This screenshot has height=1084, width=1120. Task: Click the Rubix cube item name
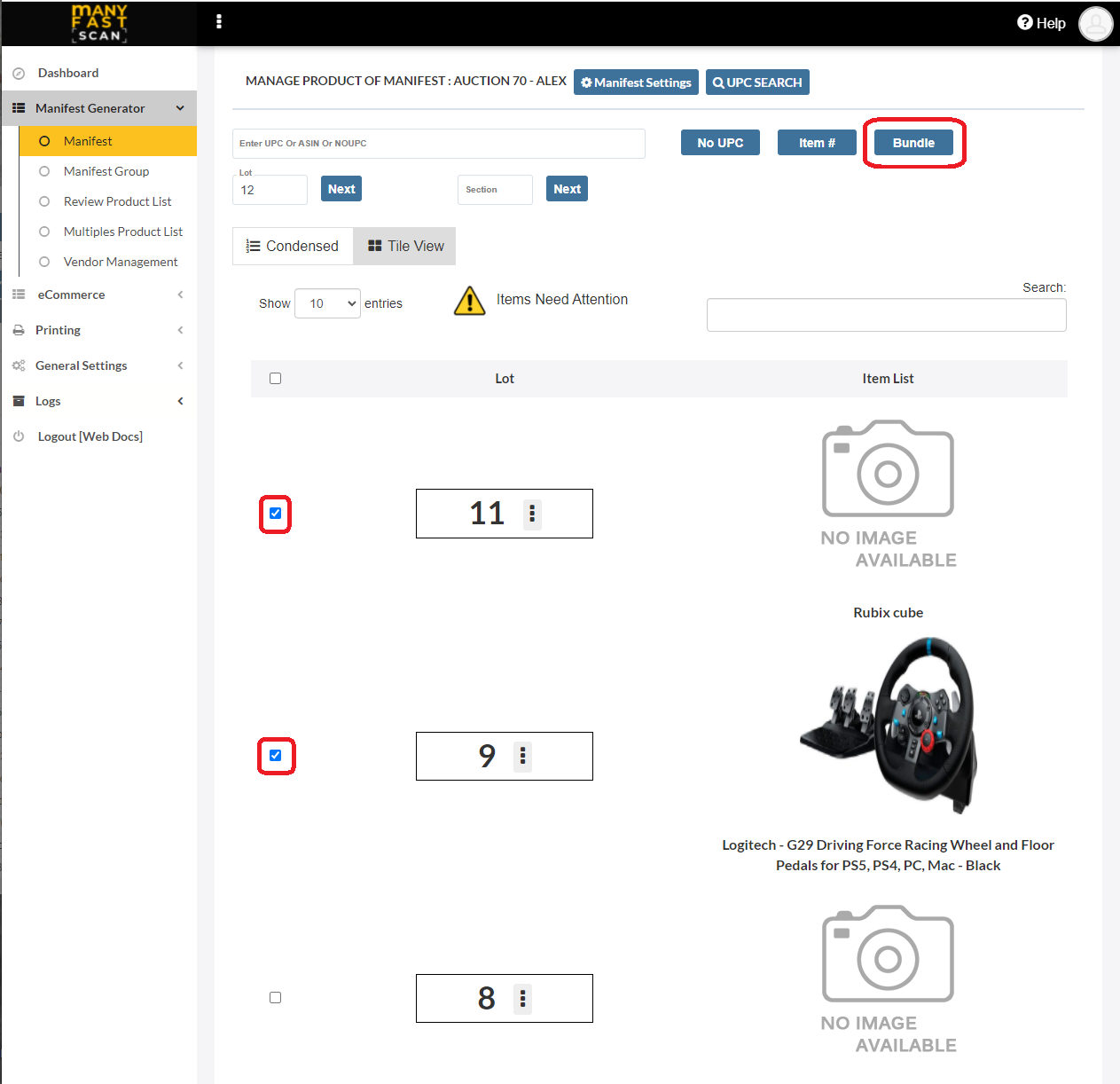(x=889, y=613)
